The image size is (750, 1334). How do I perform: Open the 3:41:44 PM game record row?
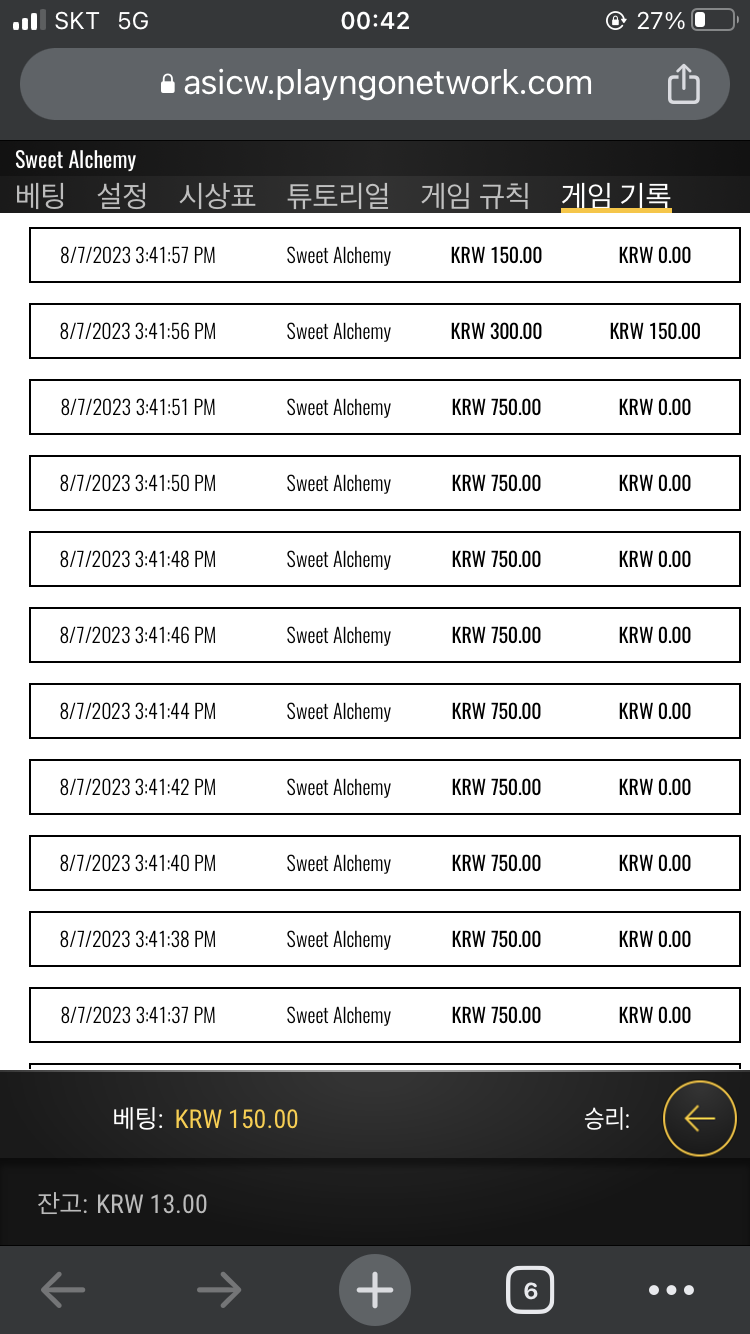(x=385, y=711)
